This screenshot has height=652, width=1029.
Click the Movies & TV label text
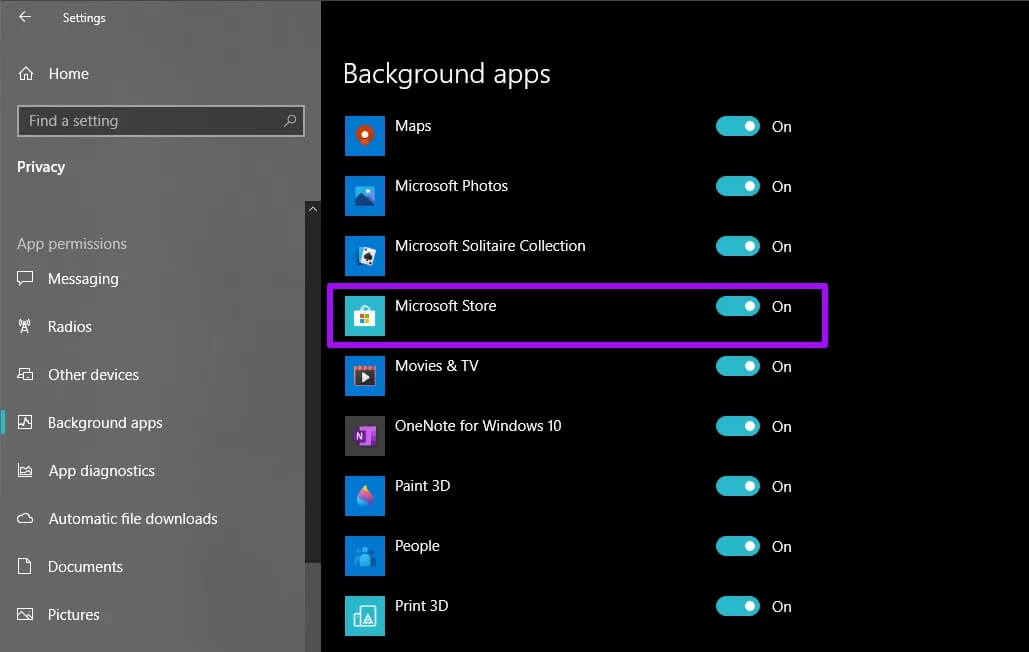pyautogui.click(x=436, y=365)
